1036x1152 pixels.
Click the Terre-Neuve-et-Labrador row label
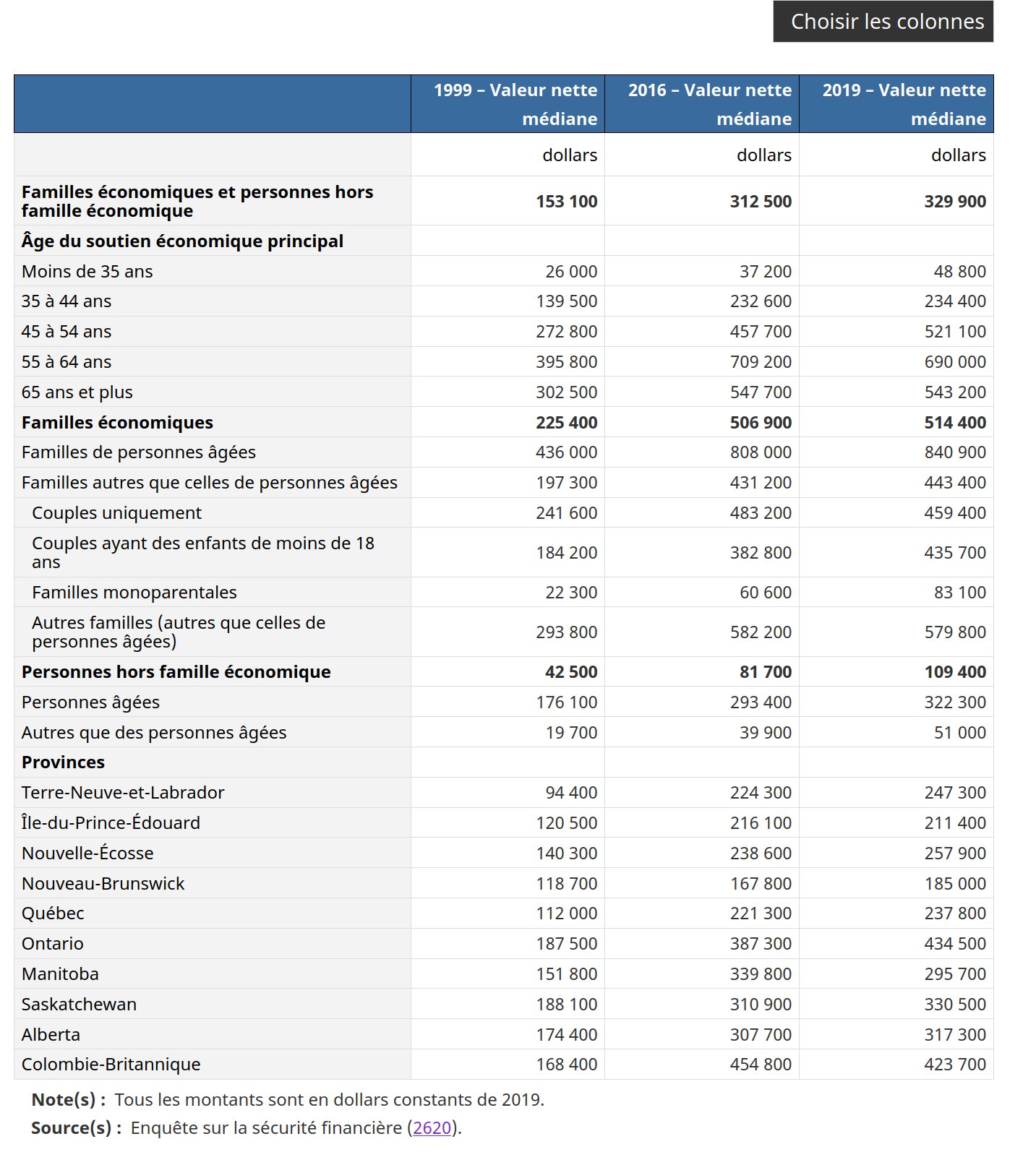(x=123, y=792)
